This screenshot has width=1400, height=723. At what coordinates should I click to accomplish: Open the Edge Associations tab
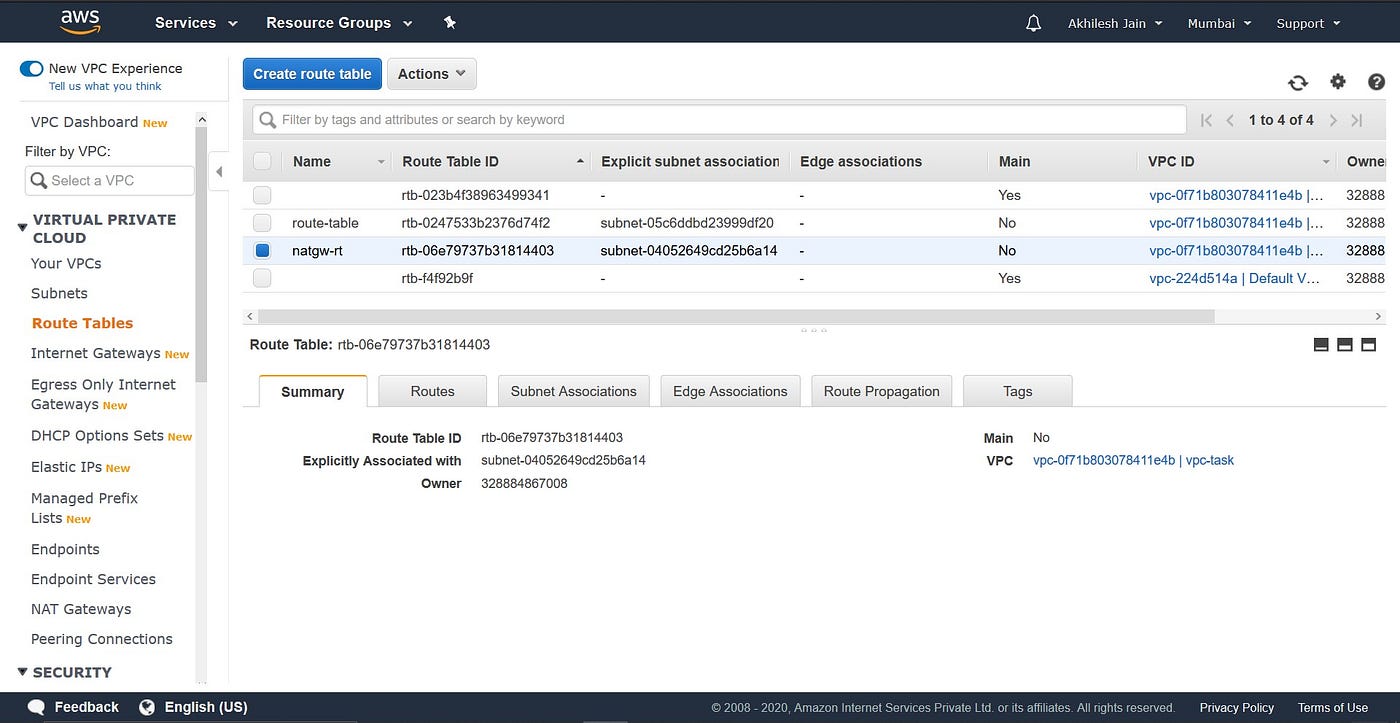pyautogui.click(x=730, y=391)
